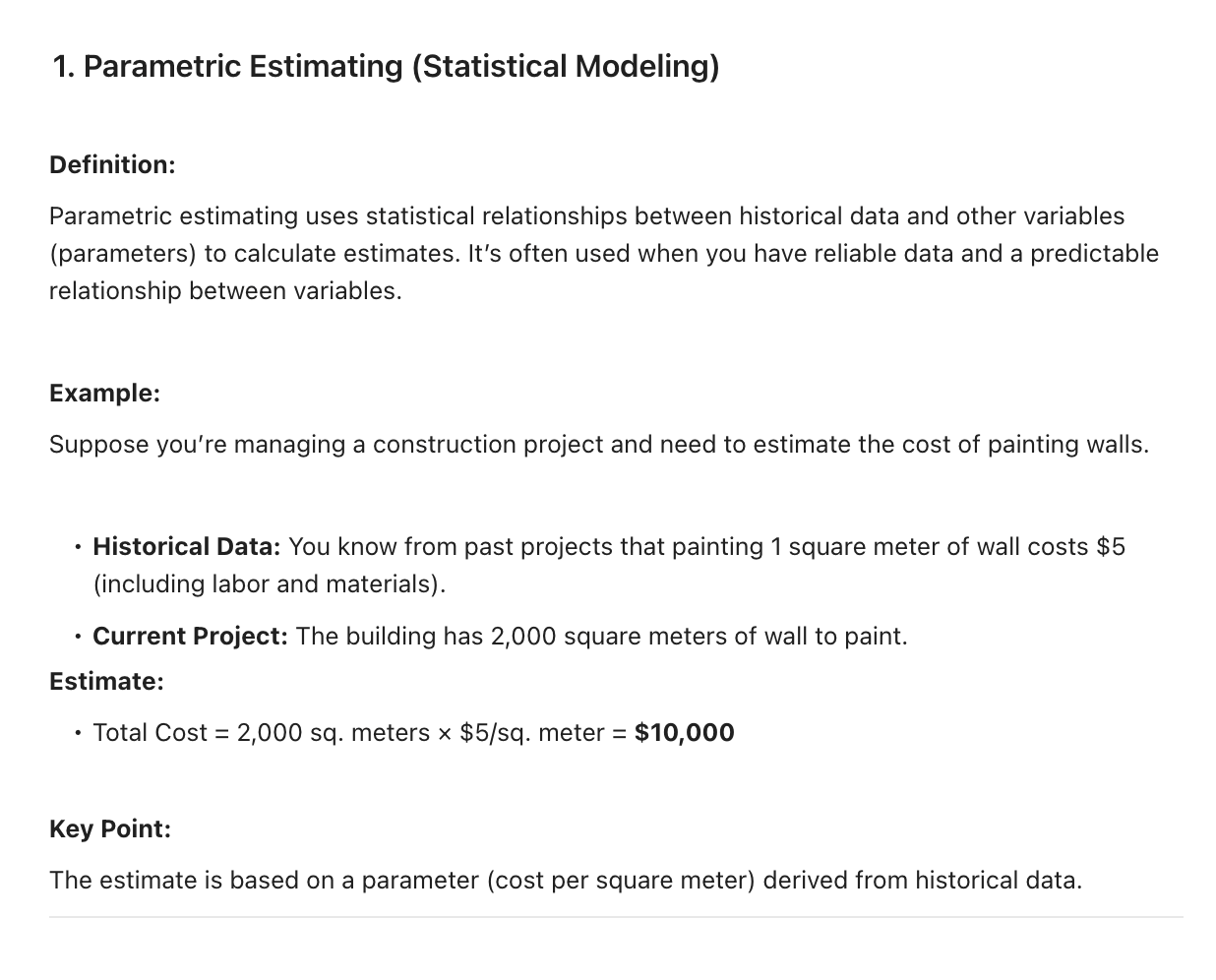Click the bullet before Total Cost
1216x980 pixels.
click(x=77, y=732)
